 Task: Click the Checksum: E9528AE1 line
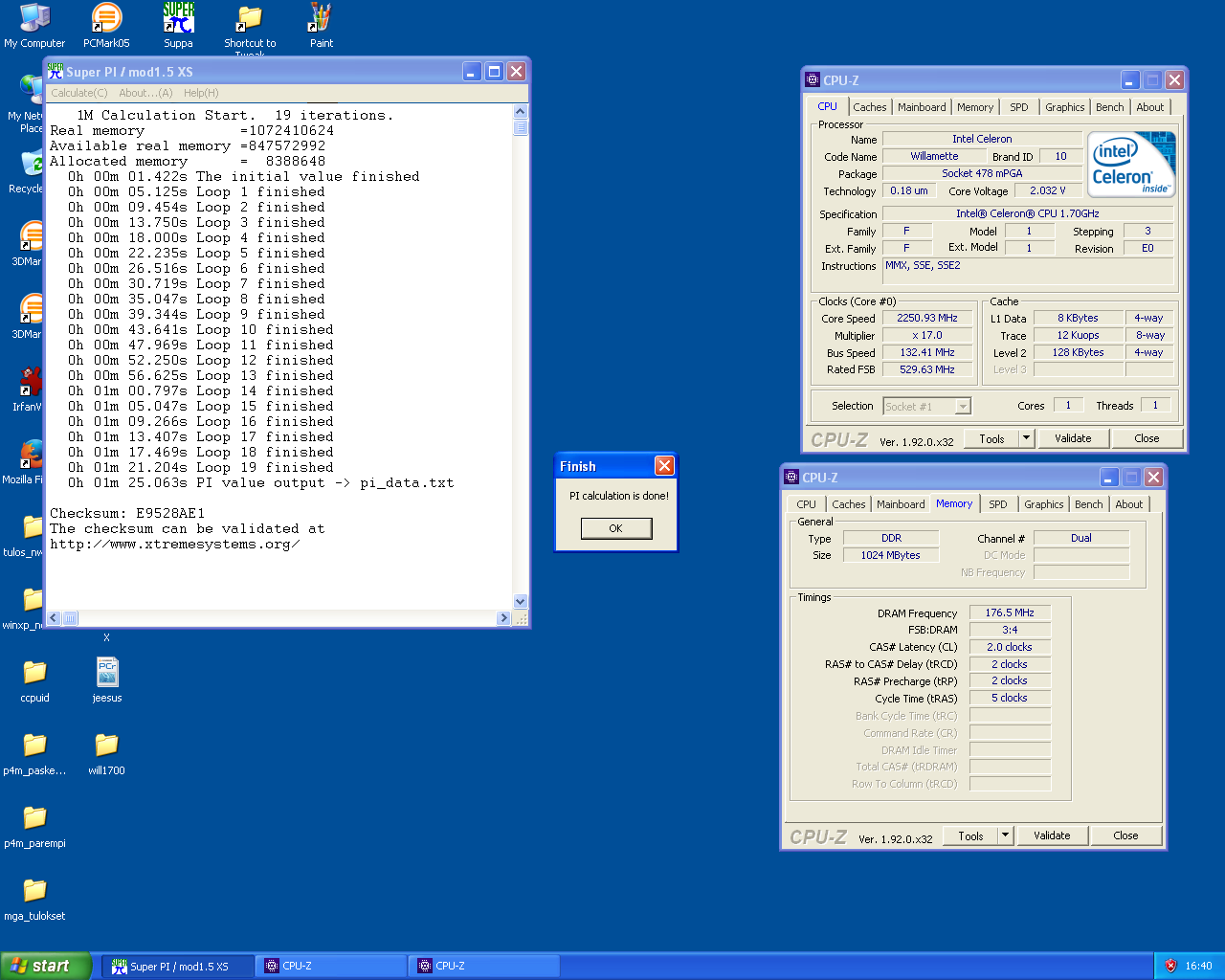[x=127, y=514]
